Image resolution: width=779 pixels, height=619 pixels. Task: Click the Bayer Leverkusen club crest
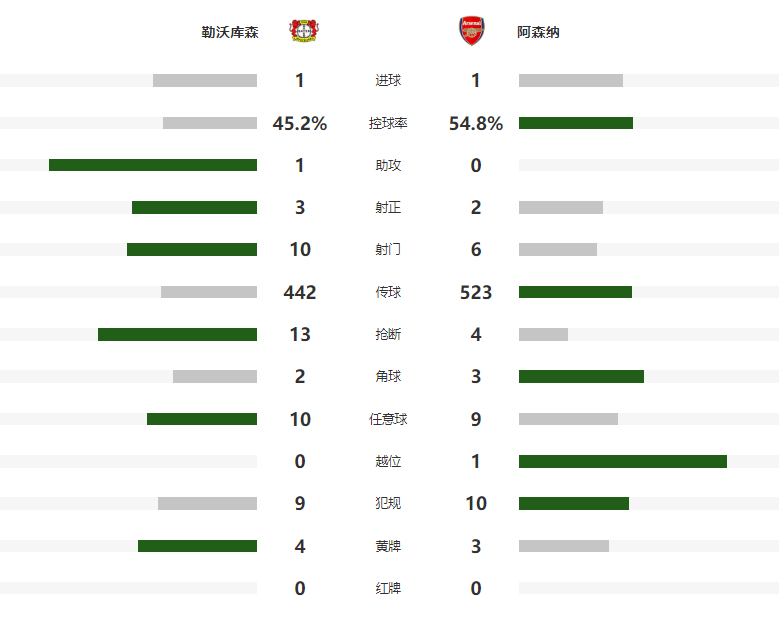coord(302,31)
